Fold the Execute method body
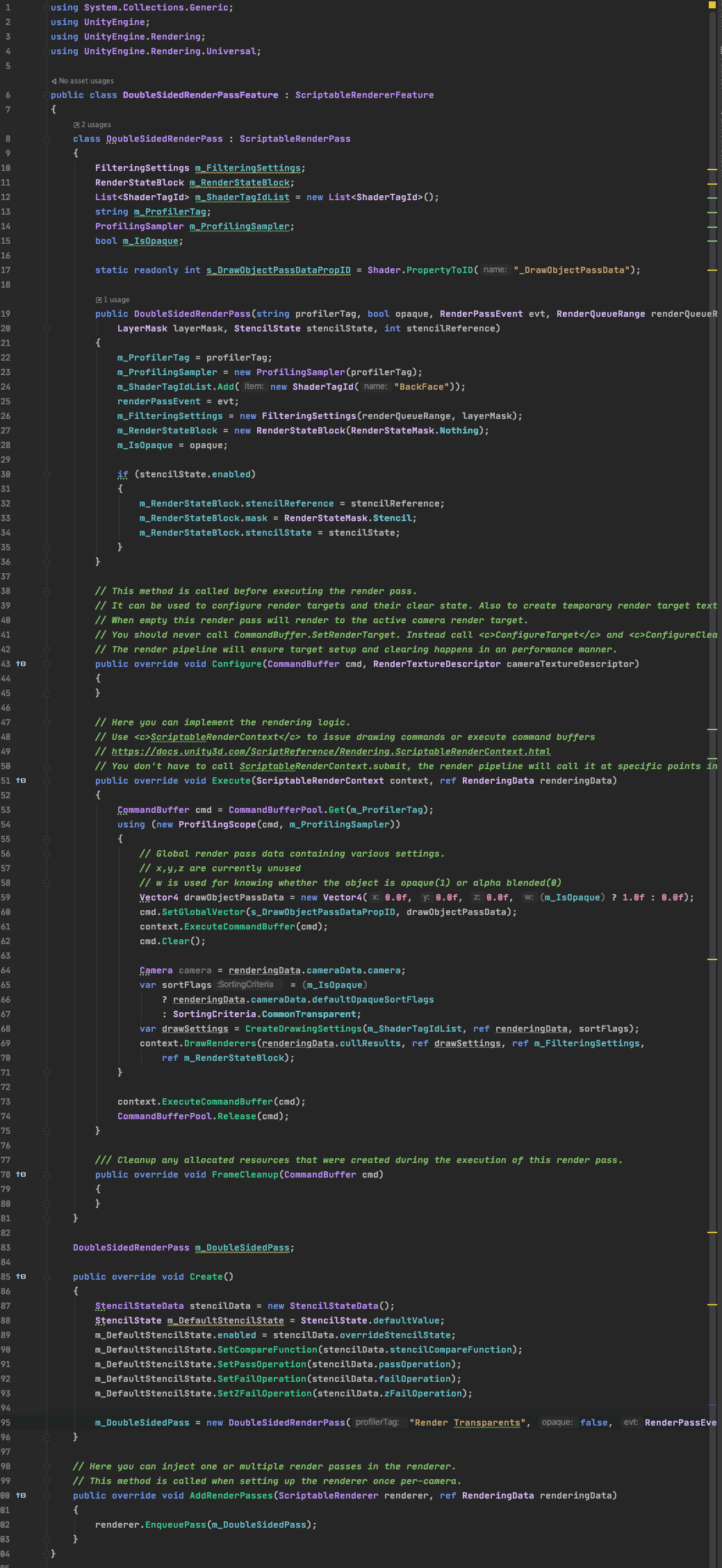722x1568 pixels. 47,781
